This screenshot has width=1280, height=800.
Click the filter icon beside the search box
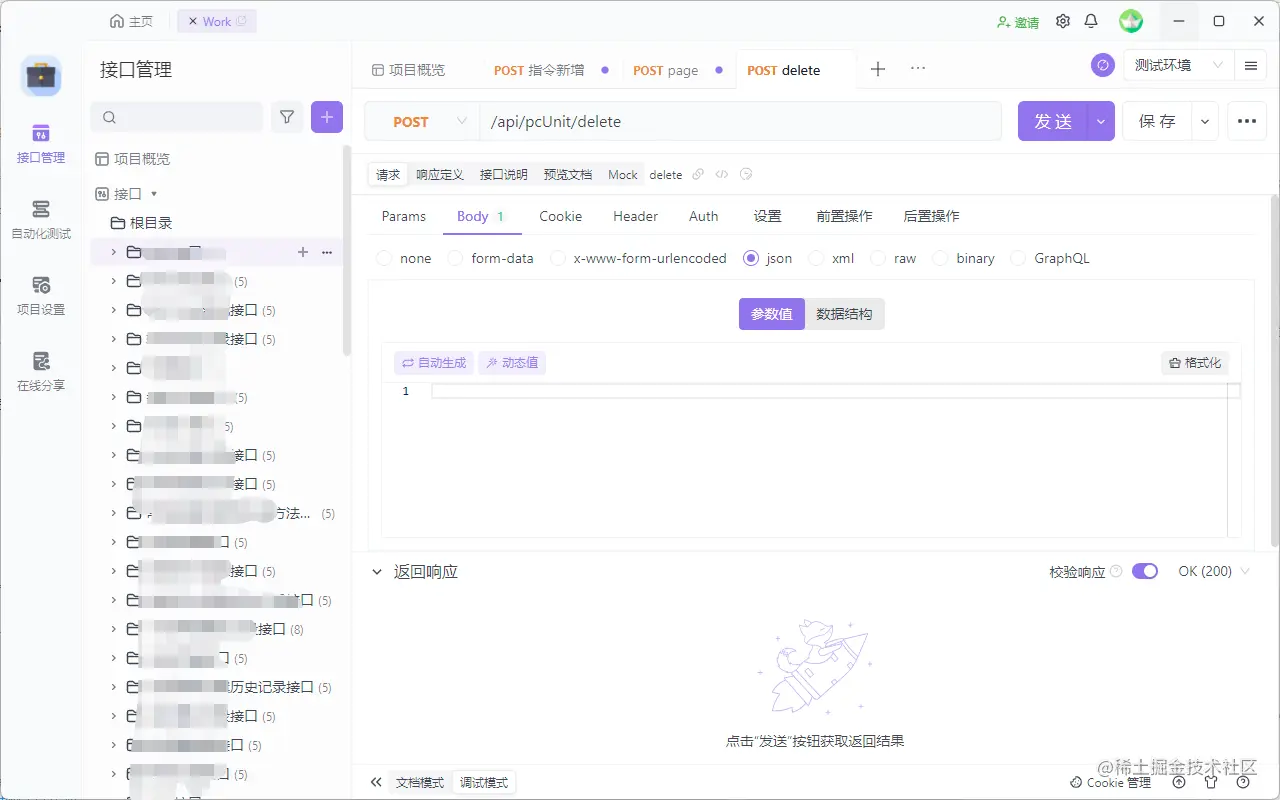pyautogui.click(x=287, y=117)
